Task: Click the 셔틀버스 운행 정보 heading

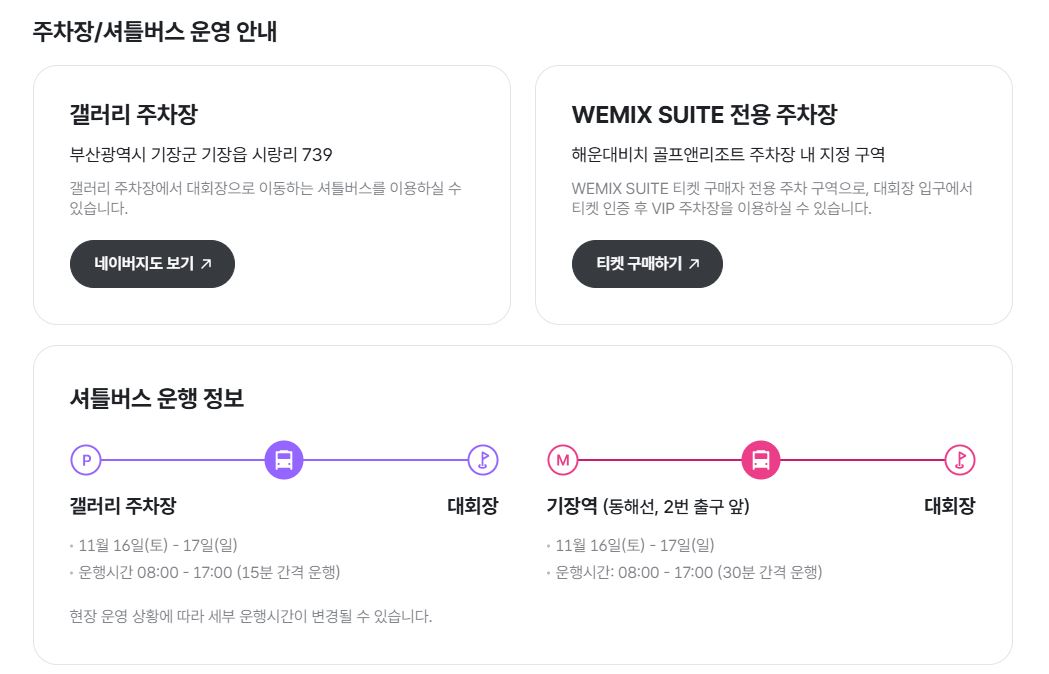Action: (157, 398)
